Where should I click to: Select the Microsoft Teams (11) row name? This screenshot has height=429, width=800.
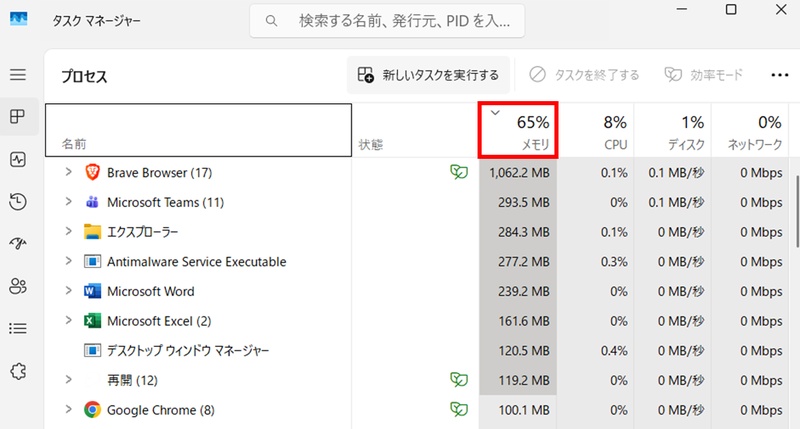(166, 203)
